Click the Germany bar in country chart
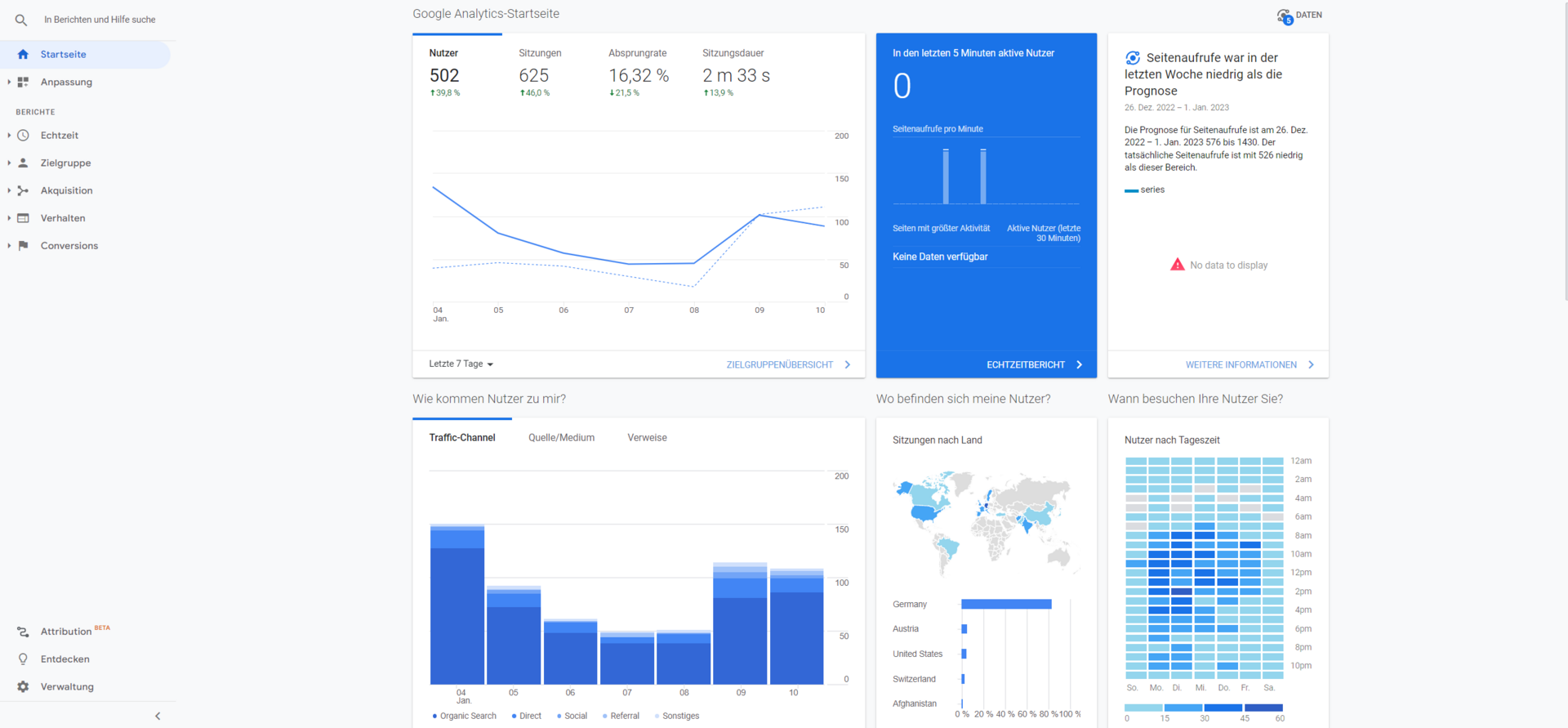 point(1006,605)
